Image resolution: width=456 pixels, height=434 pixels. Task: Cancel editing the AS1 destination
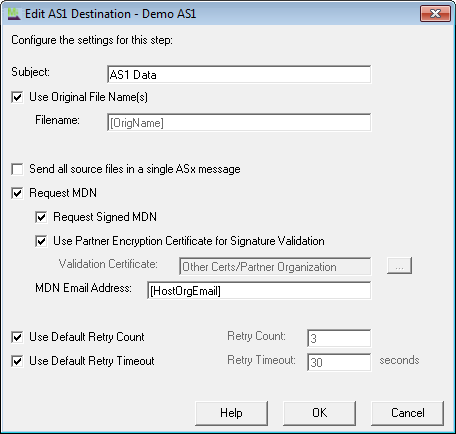click(x=407, y=413)
